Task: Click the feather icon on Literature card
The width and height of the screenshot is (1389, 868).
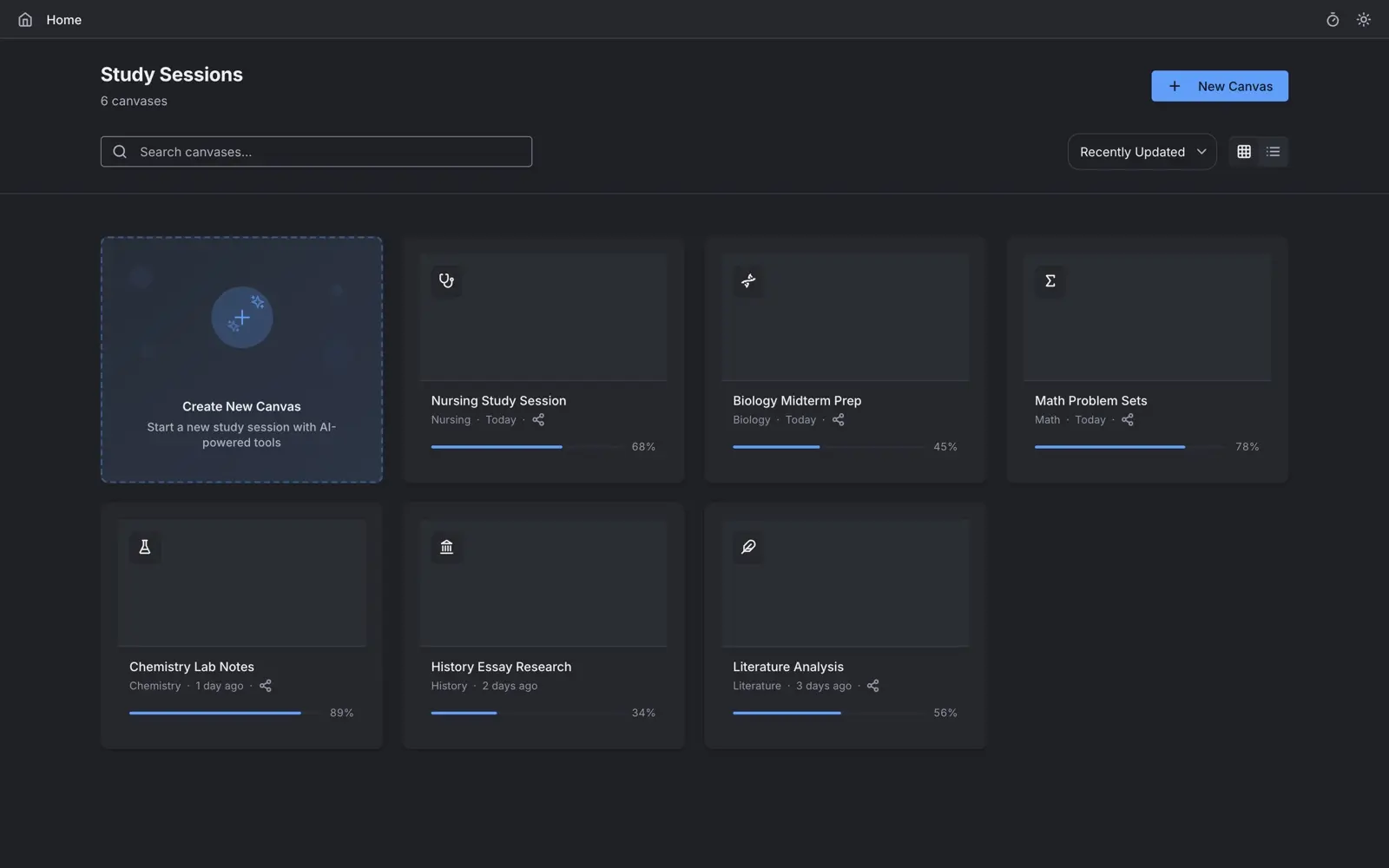Action: pyautogui.click(x=748, y=547)
